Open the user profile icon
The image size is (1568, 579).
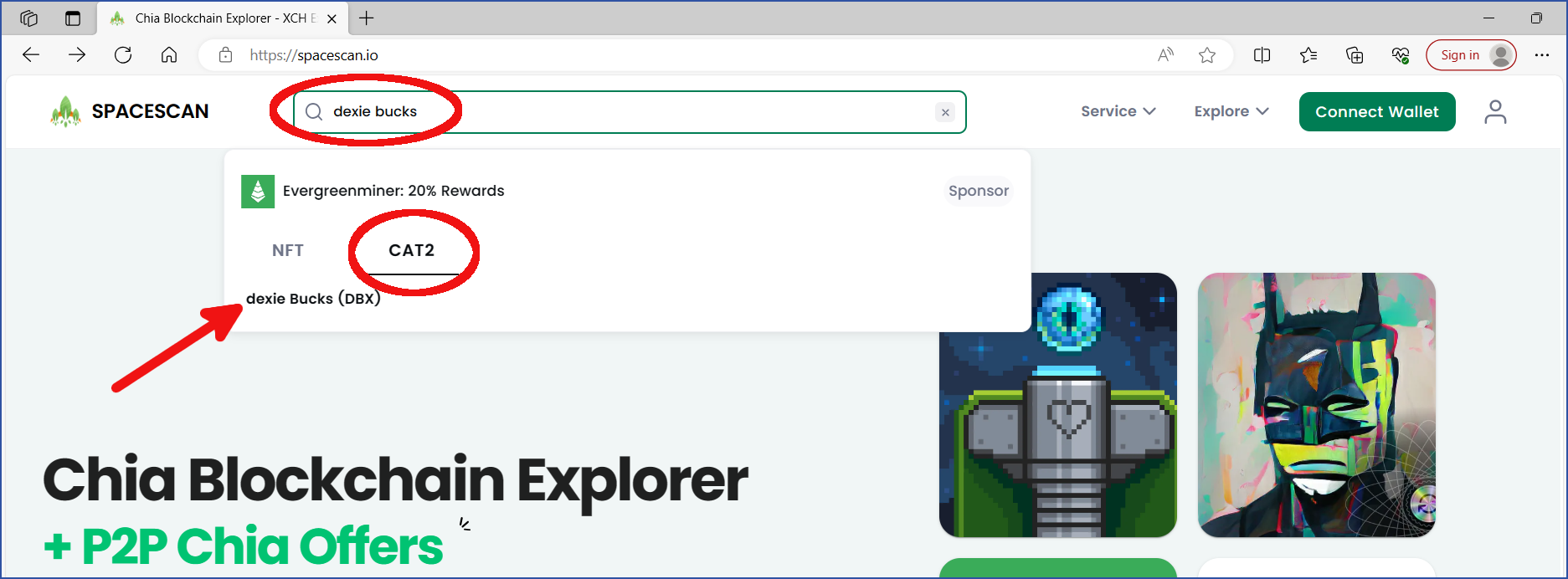[1495, 111]
